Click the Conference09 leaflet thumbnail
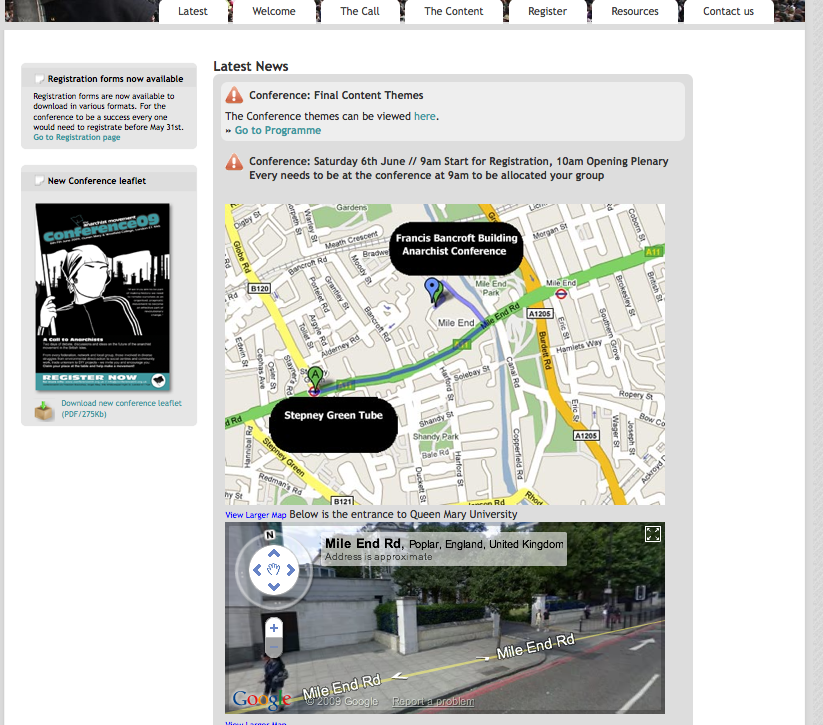Screen dimensions: 823x725 coord(103,297)
